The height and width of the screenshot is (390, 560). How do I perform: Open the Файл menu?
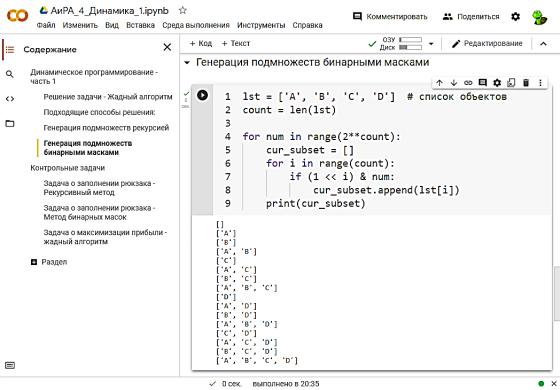[46, 25]
